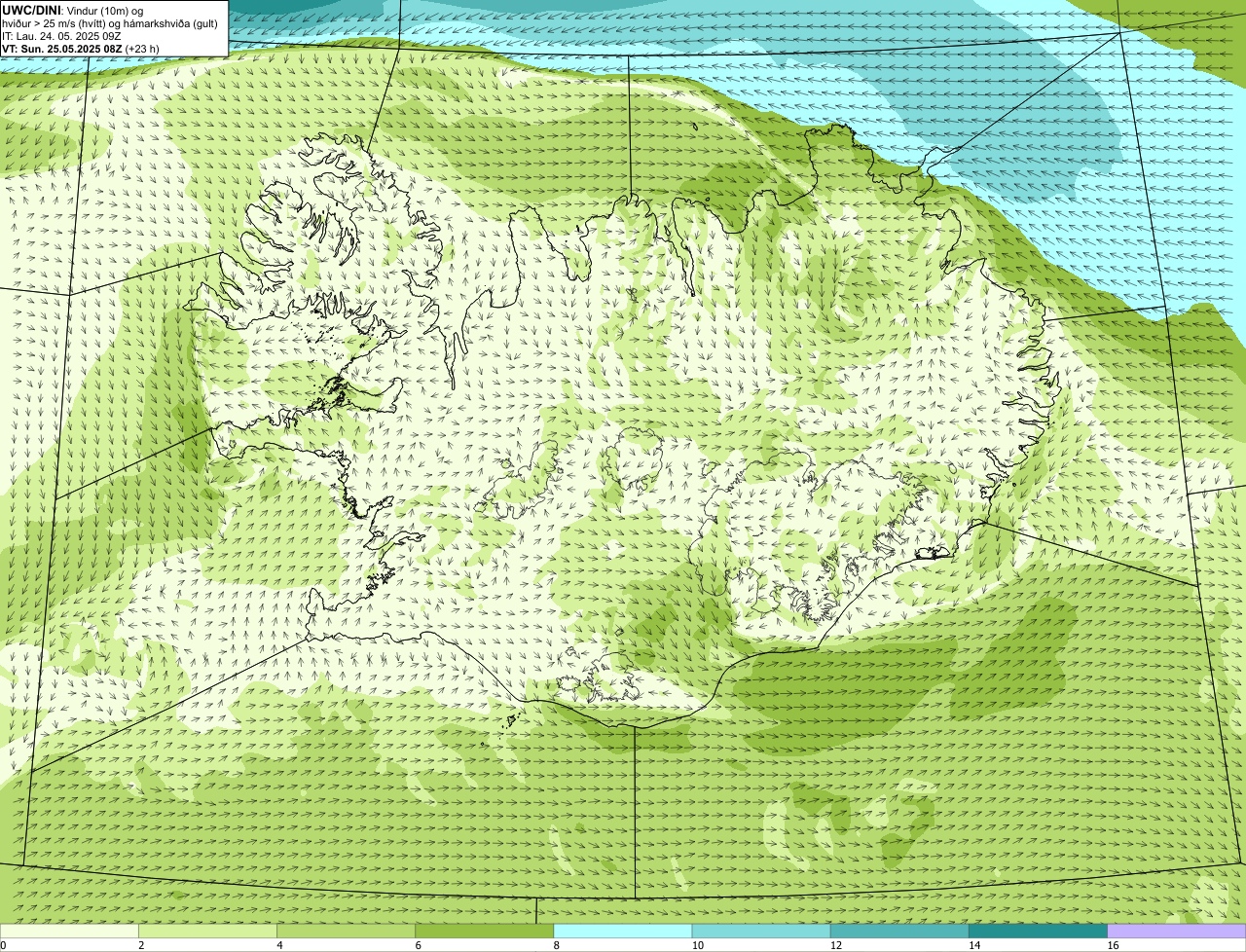The height and width of the screenshot is (952, 1246).
Task: Click the title line 'UWC/DINI: Vindur (10m) og'
Action: (73, 10)
